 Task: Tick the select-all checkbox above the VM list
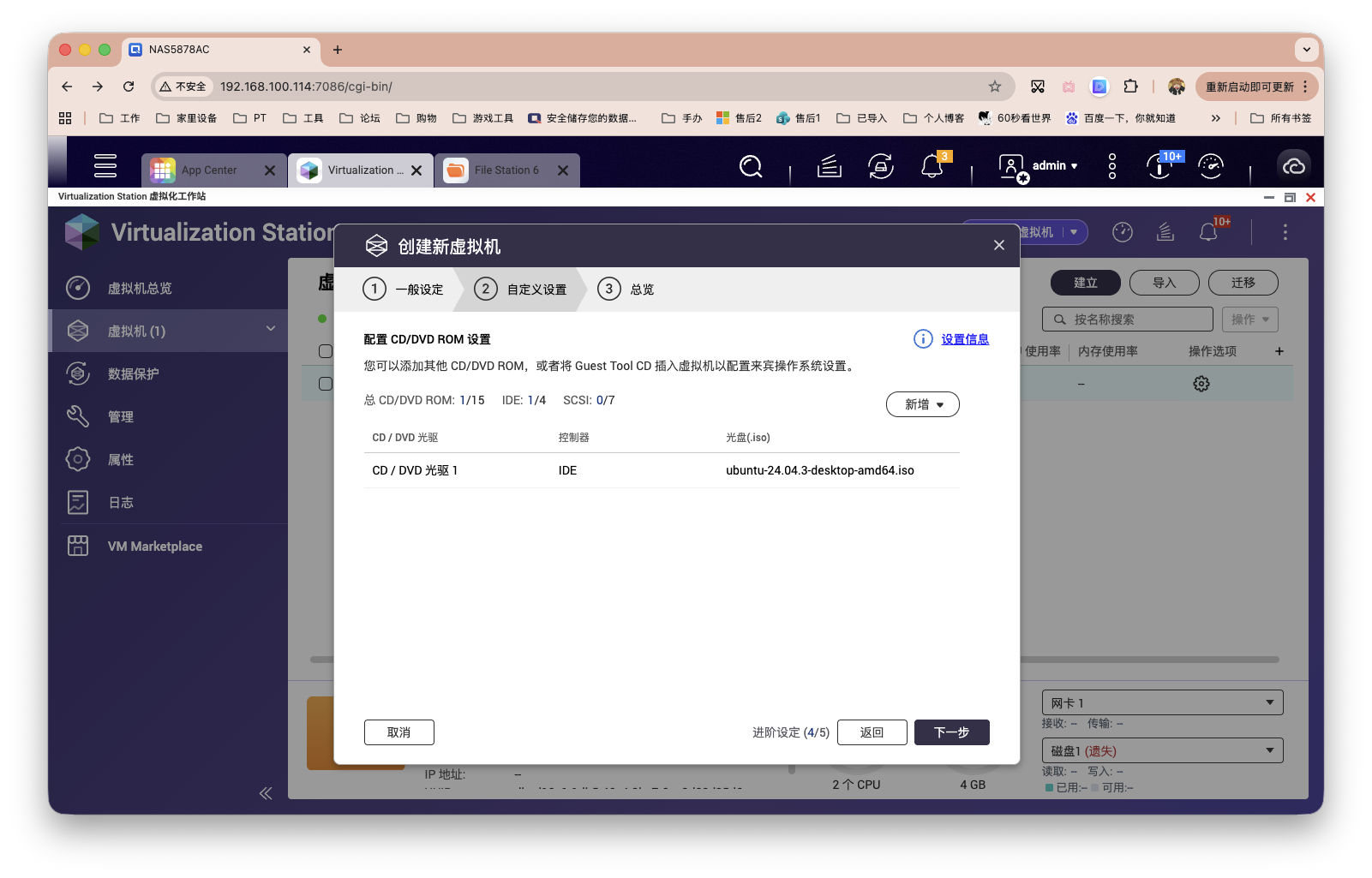324,350
